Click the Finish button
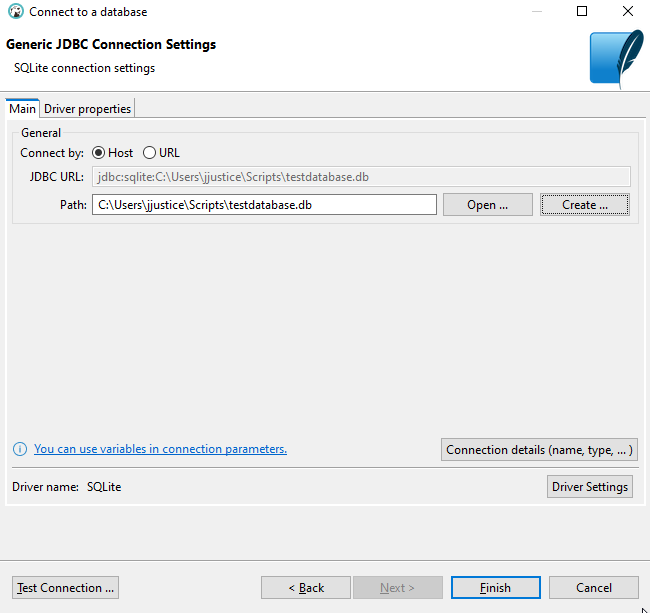This screenshot has width=650, height=613. (495, 588)
